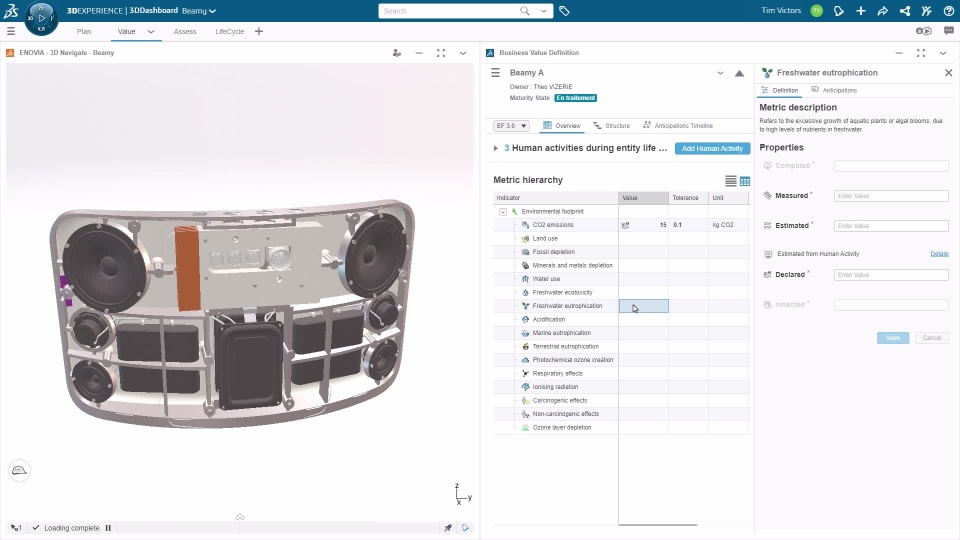Open the Anticipations Timeline tab
This screenshot has width=960, height=540.
coord(678,126)
